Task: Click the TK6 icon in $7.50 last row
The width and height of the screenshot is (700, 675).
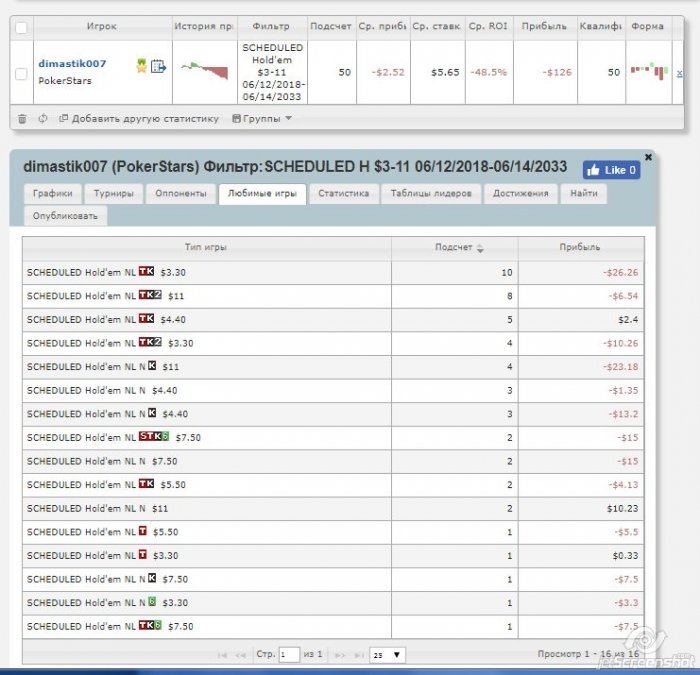Action: click(x=150, y=625)
